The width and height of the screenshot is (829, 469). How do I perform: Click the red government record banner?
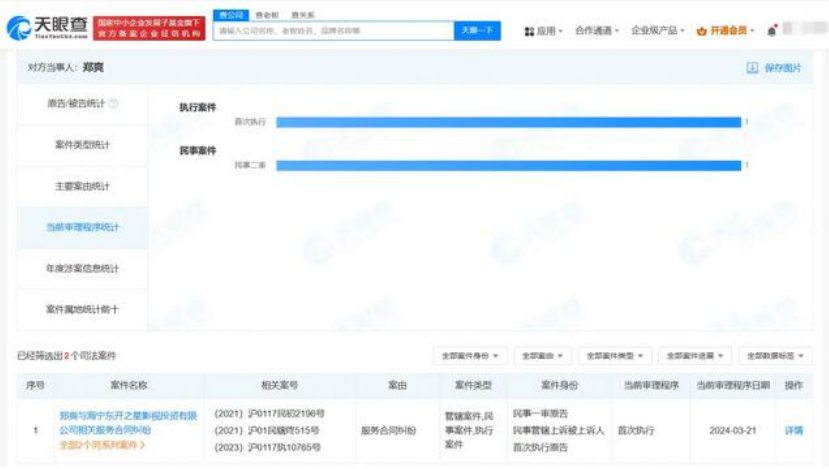click(x=149, y=28)
